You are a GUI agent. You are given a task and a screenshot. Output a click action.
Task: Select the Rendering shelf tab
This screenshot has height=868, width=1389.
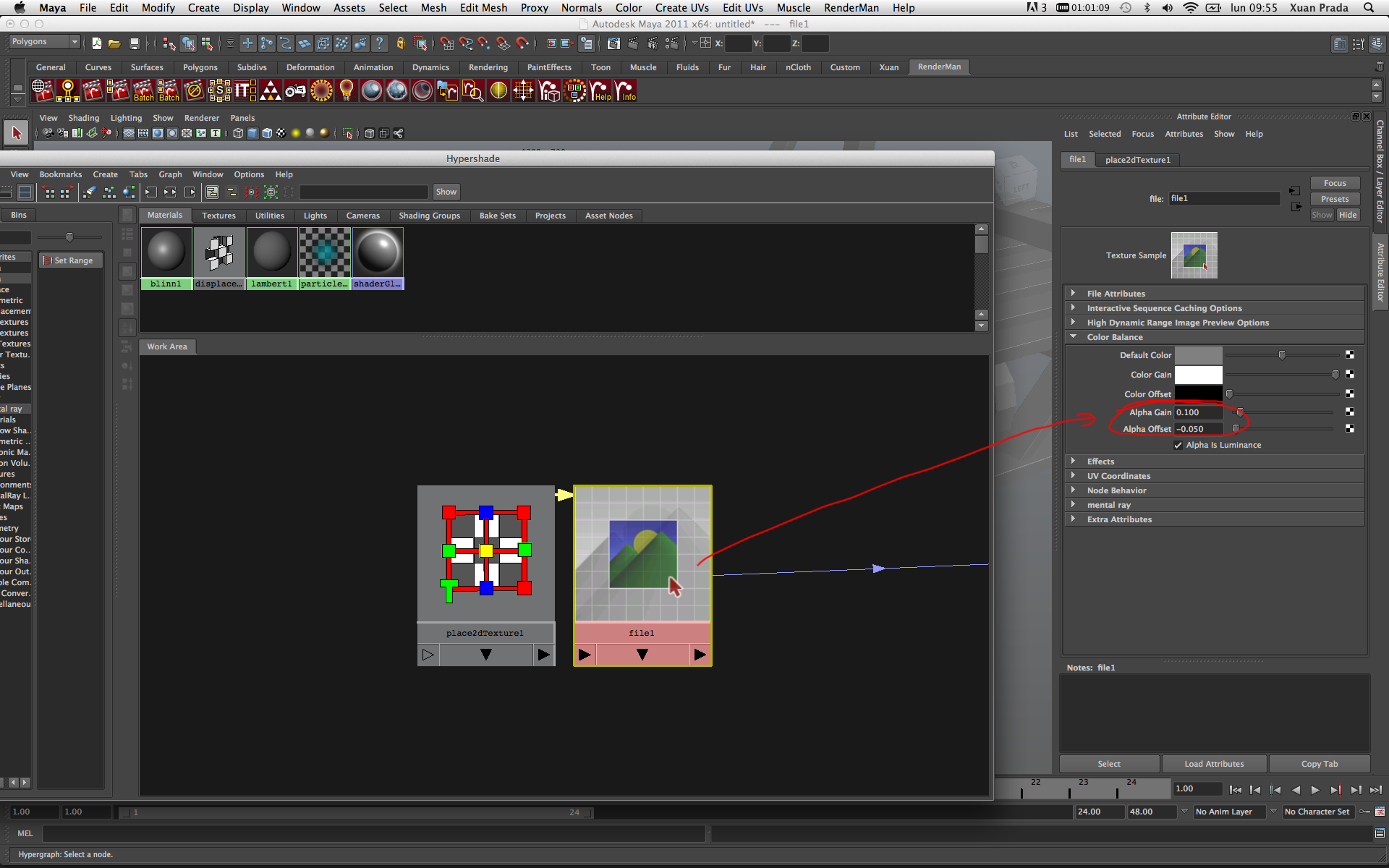click(488, 67)
